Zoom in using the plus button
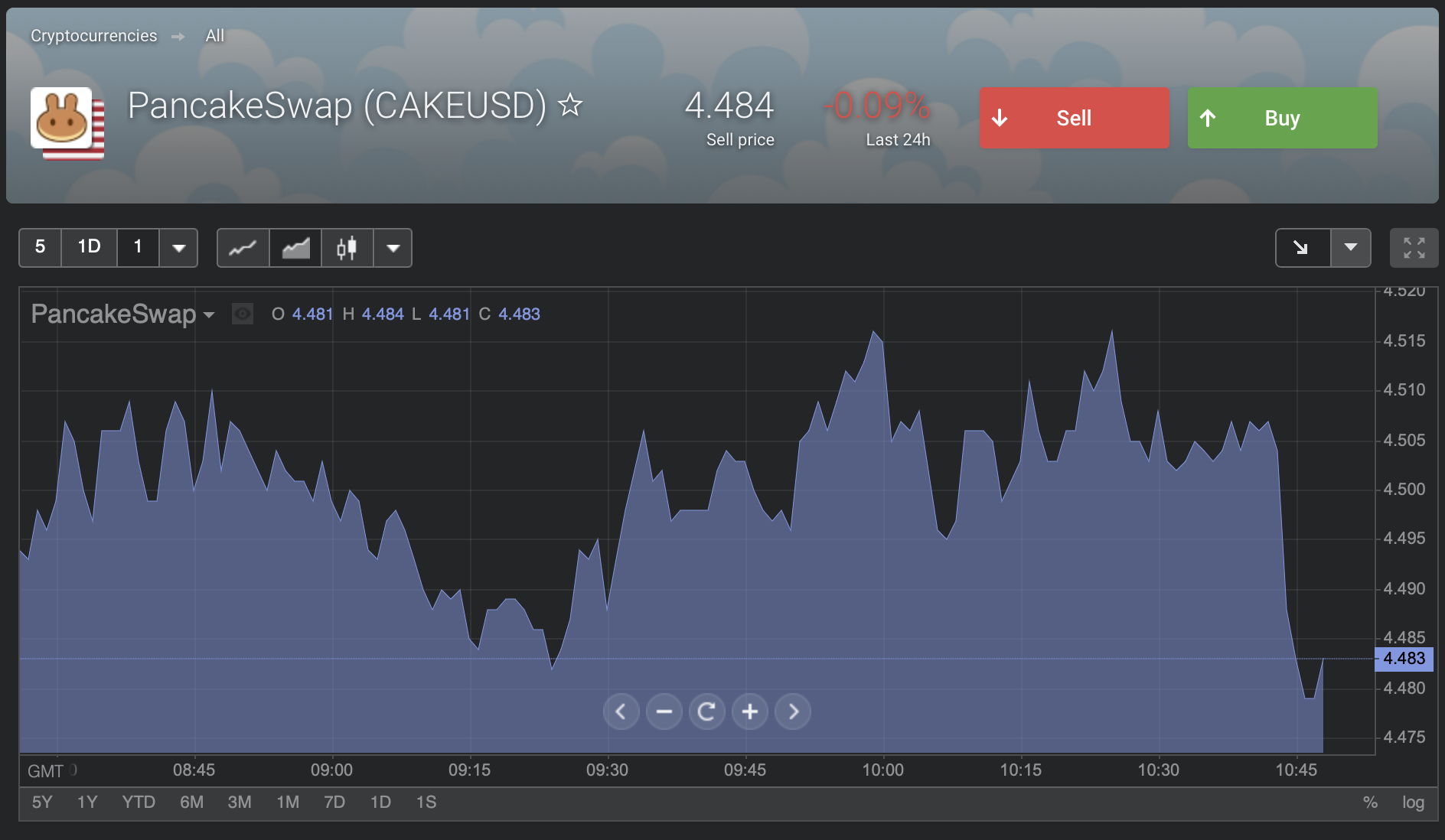 click(x=750, y=711)
